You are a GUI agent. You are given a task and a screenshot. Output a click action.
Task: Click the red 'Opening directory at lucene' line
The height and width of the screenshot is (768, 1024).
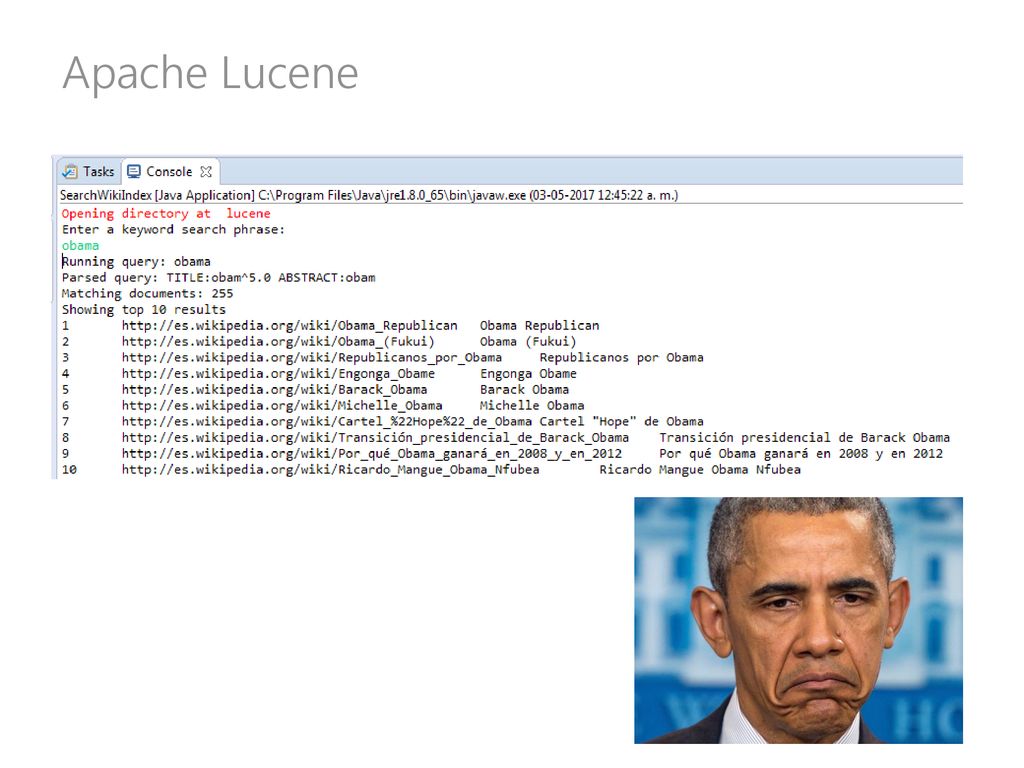click(166, 214)
